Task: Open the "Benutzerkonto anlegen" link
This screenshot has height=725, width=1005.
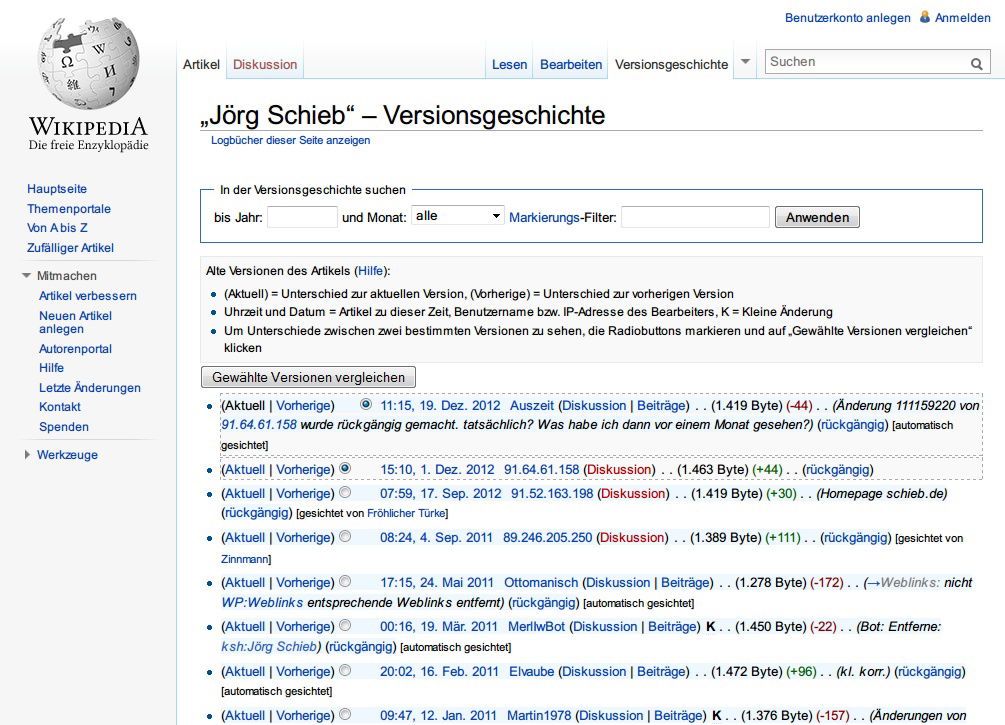Action: point(847,18)
